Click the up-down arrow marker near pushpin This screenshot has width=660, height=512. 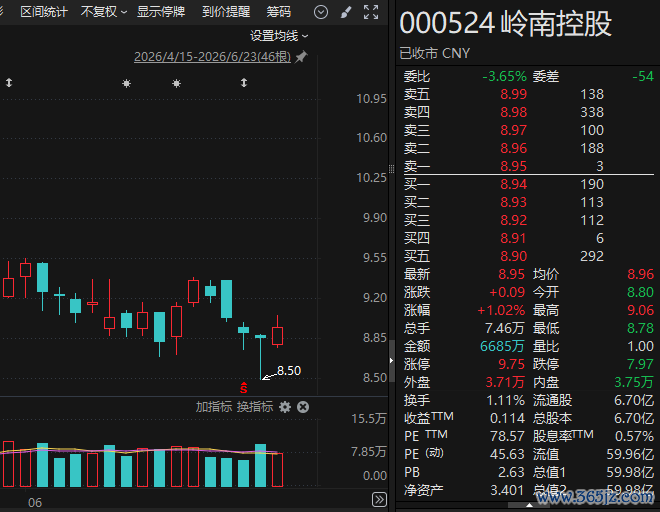coord(244,83)
